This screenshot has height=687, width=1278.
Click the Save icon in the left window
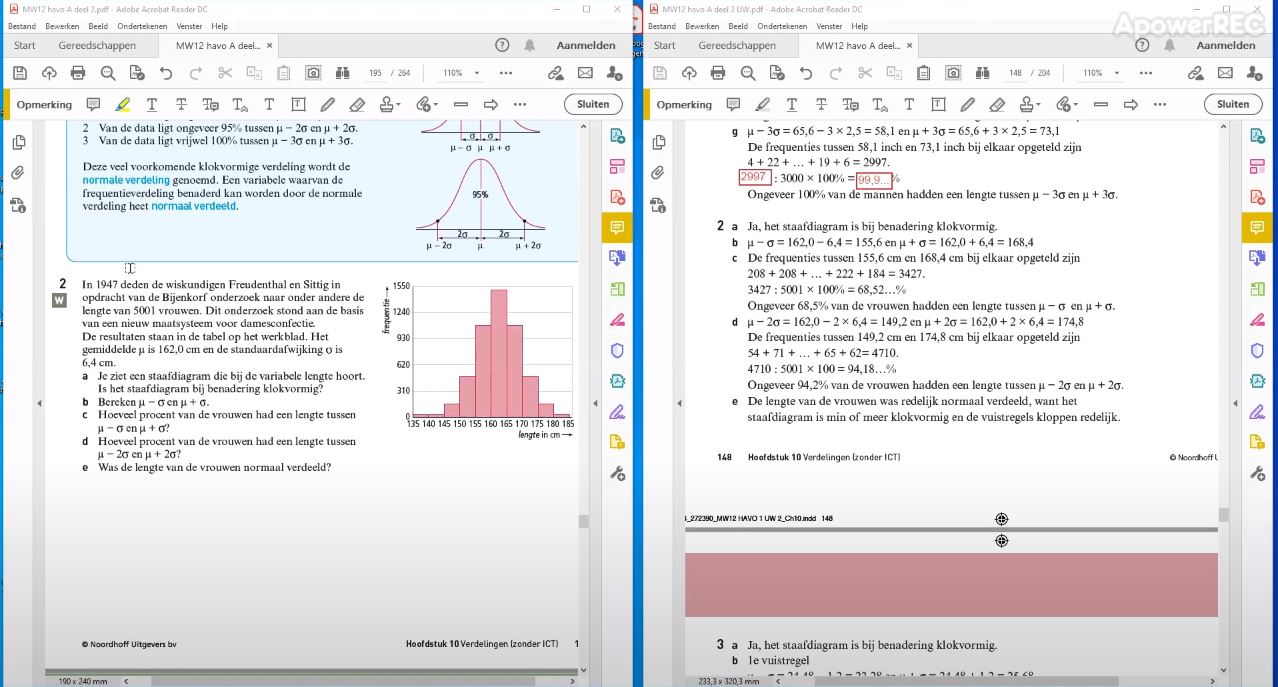[19, 73]
